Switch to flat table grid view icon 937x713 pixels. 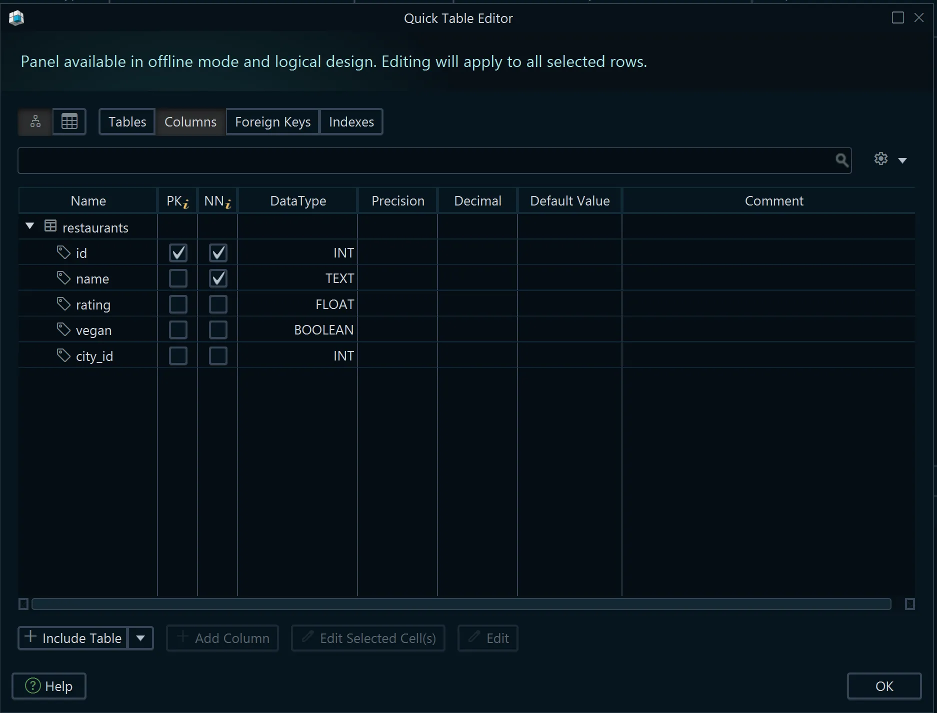tap(69, 122)
